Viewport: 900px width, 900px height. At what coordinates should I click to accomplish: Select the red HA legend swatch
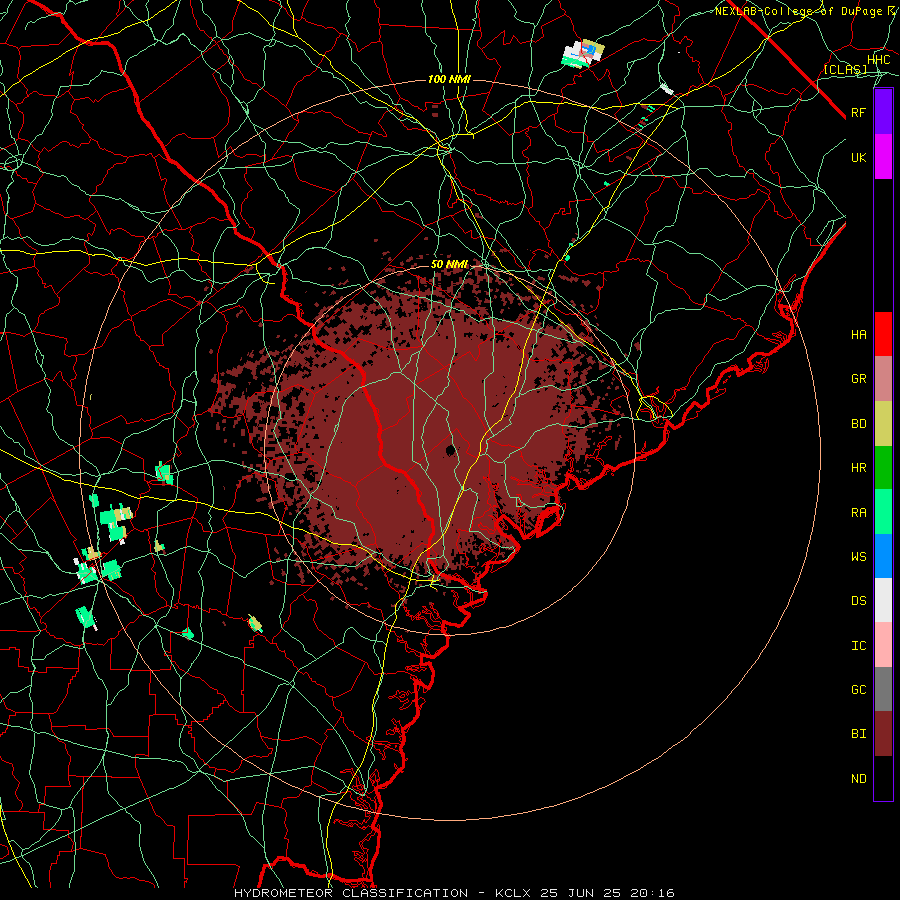(x=883, y=334)
